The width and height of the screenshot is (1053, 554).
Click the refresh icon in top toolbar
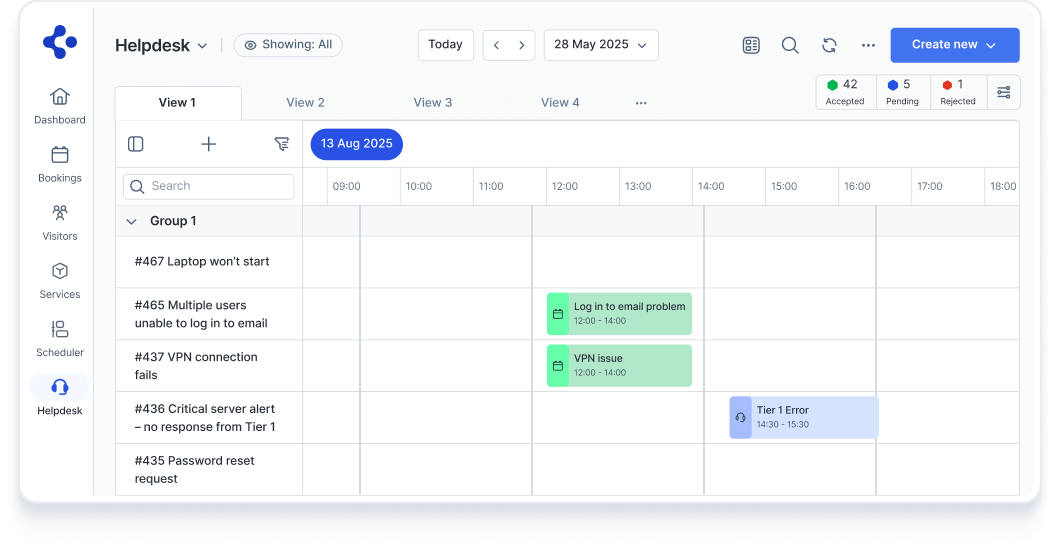click(829, 45)
